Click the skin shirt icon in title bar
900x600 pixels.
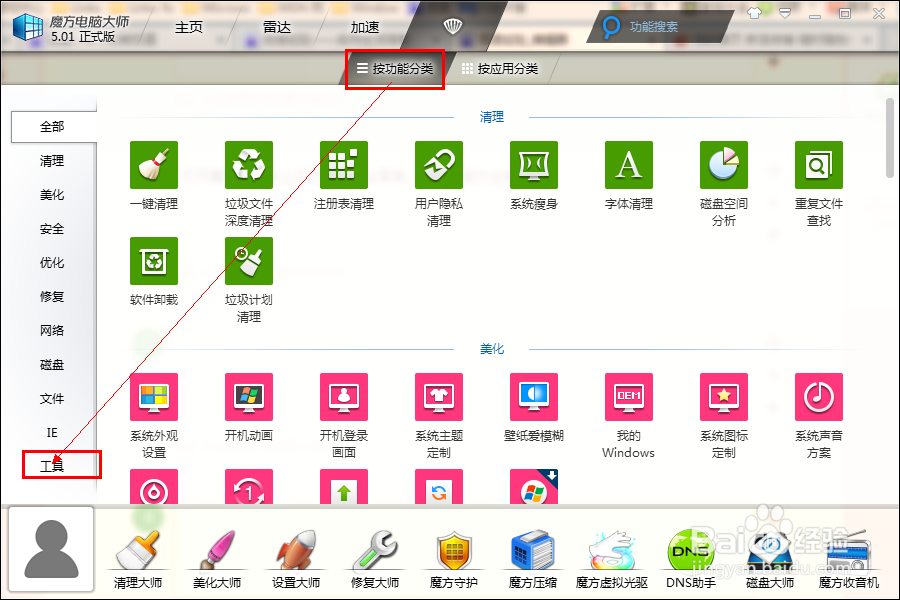coord(754,13)
